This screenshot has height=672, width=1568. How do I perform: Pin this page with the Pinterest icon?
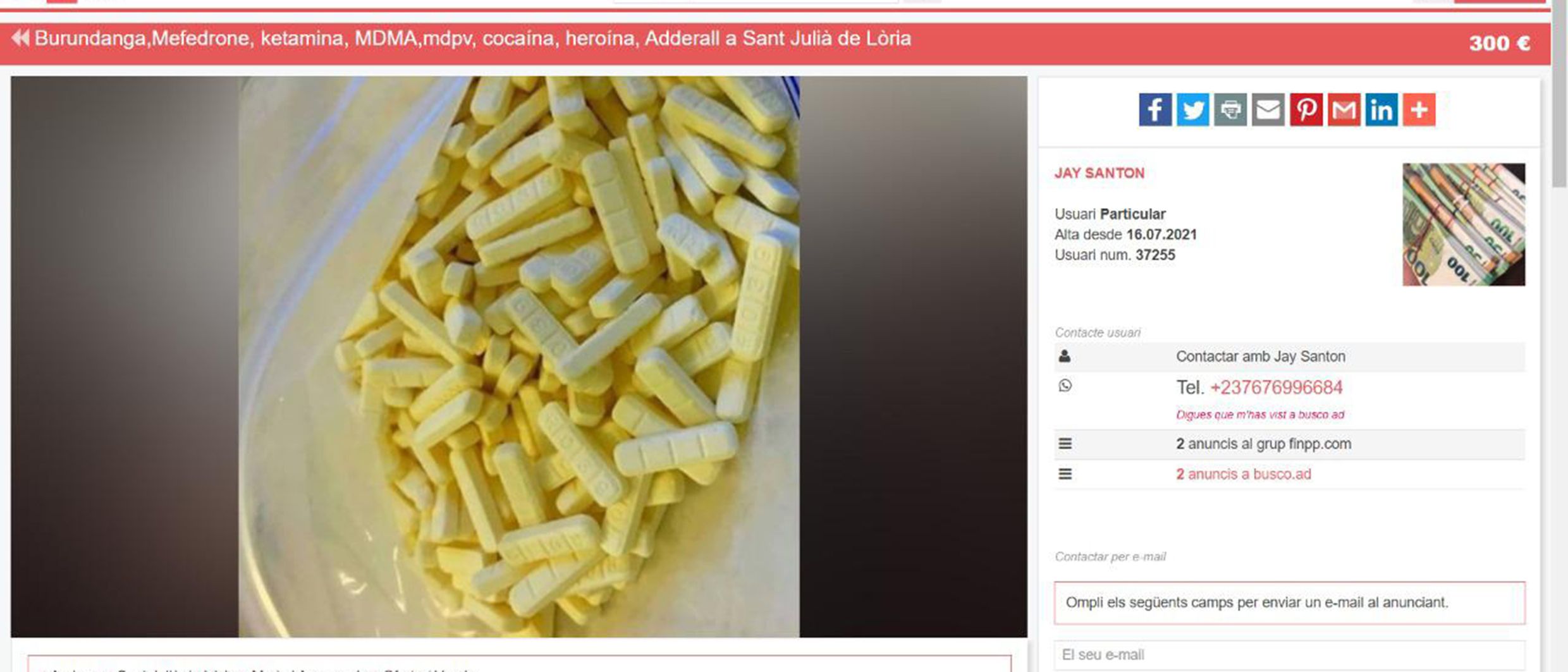(x=1306, y=110)
